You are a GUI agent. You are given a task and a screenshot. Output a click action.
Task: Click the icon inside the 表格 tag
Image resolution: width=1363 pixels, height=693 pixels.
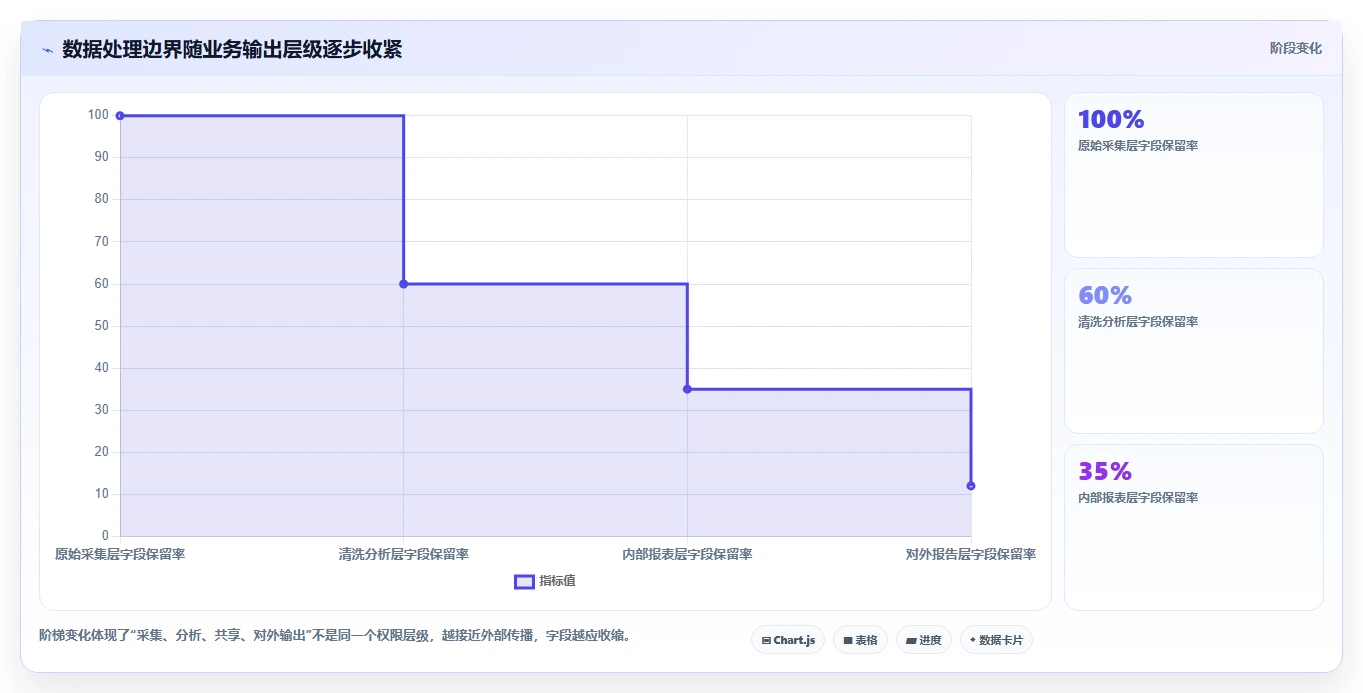[848, 640]
